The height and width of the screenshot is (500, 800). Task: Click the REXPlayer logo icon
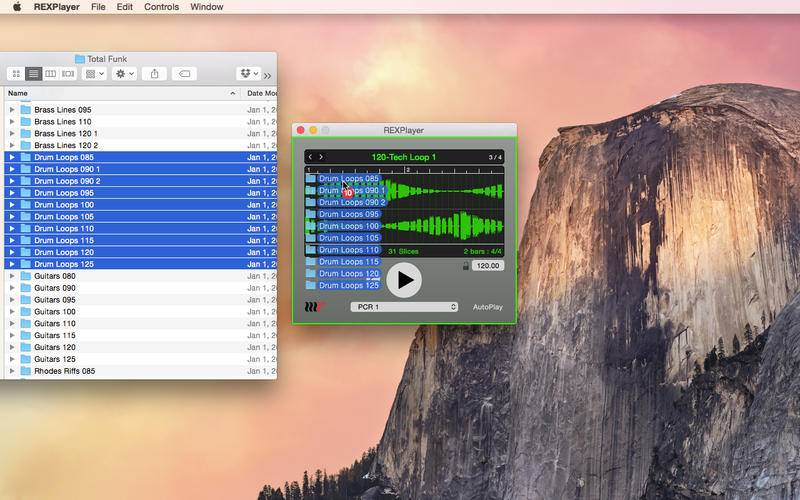tap(314, 307)
